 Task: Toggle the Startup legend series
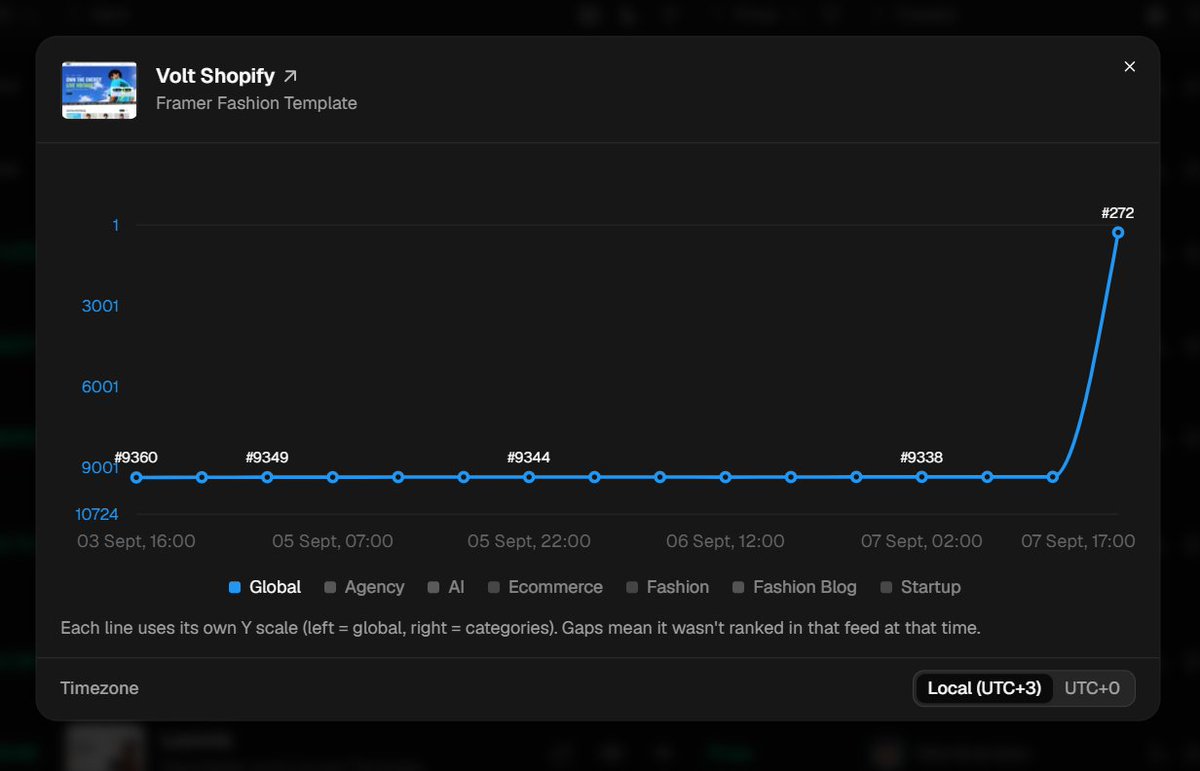click(x=920, y=587)
